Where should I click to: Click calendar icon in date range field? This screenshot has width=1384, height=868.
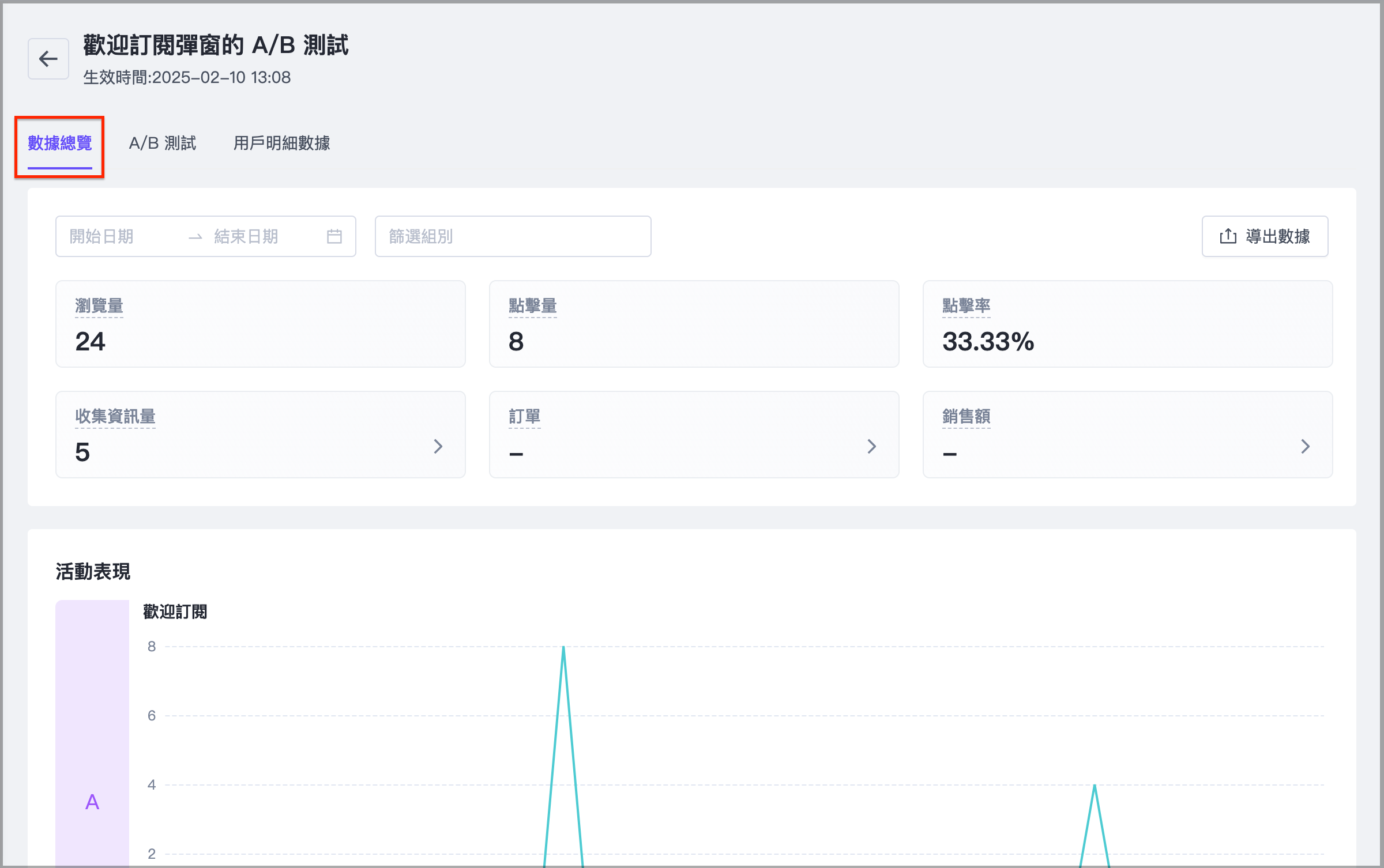tap(334, 236)
